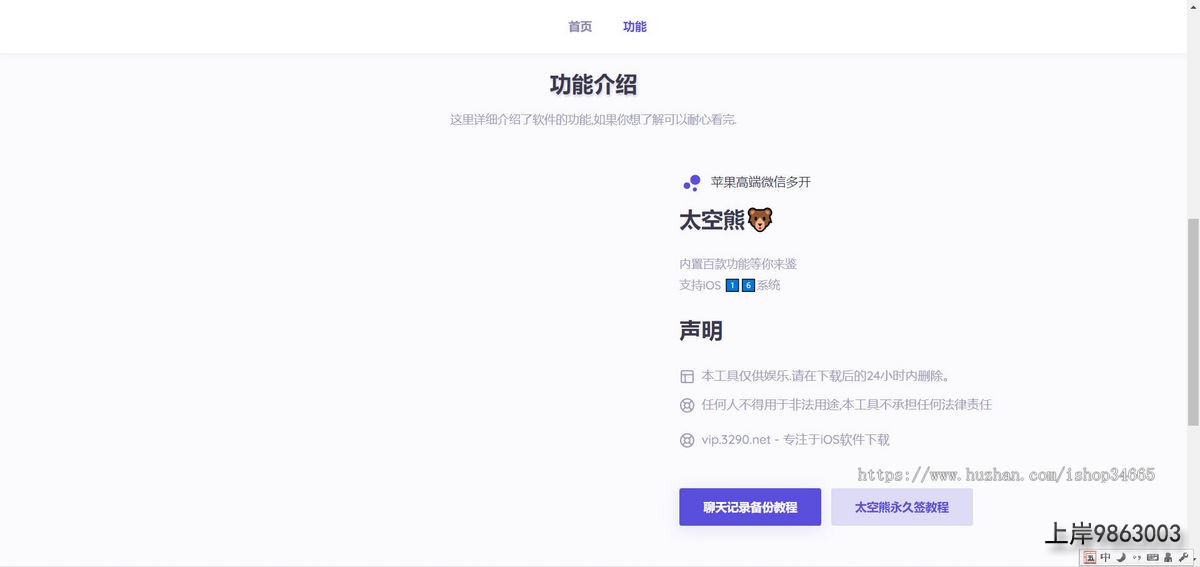Open IME settings wrench icon

(x=1183, y=557)
